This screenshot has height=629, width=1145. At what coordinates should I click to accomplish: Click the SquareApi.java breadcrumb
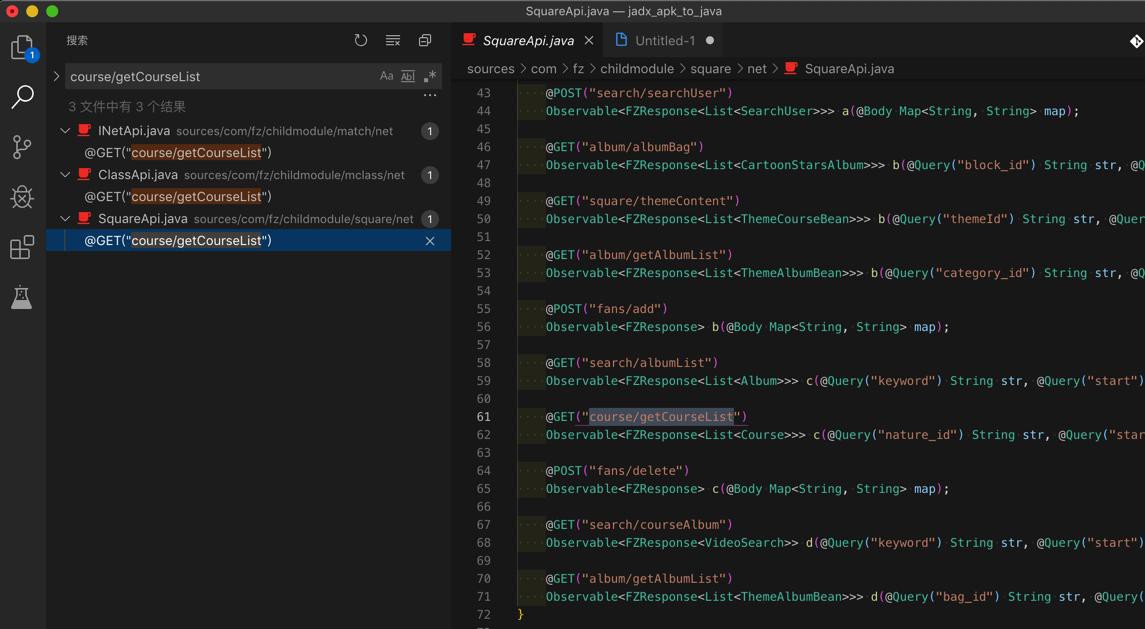(849, 69)
